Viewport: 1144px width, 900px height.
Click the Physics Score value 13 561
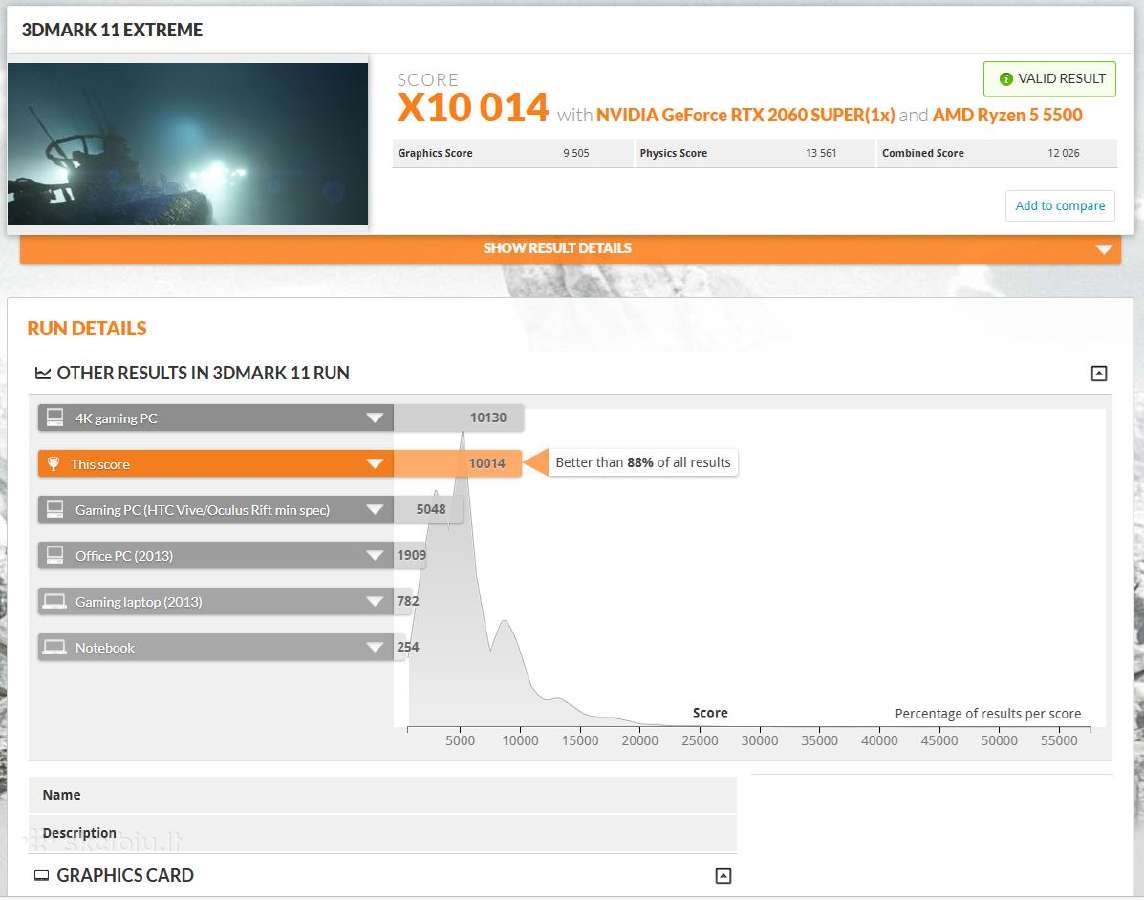tap(821, 153)
